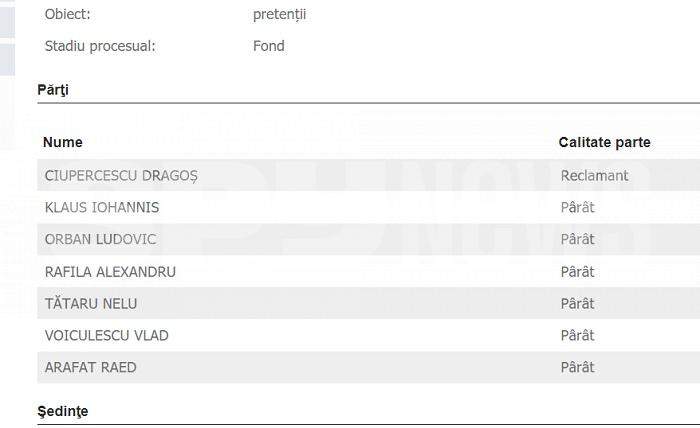Select the Fond value text

[x=269, y=46]
